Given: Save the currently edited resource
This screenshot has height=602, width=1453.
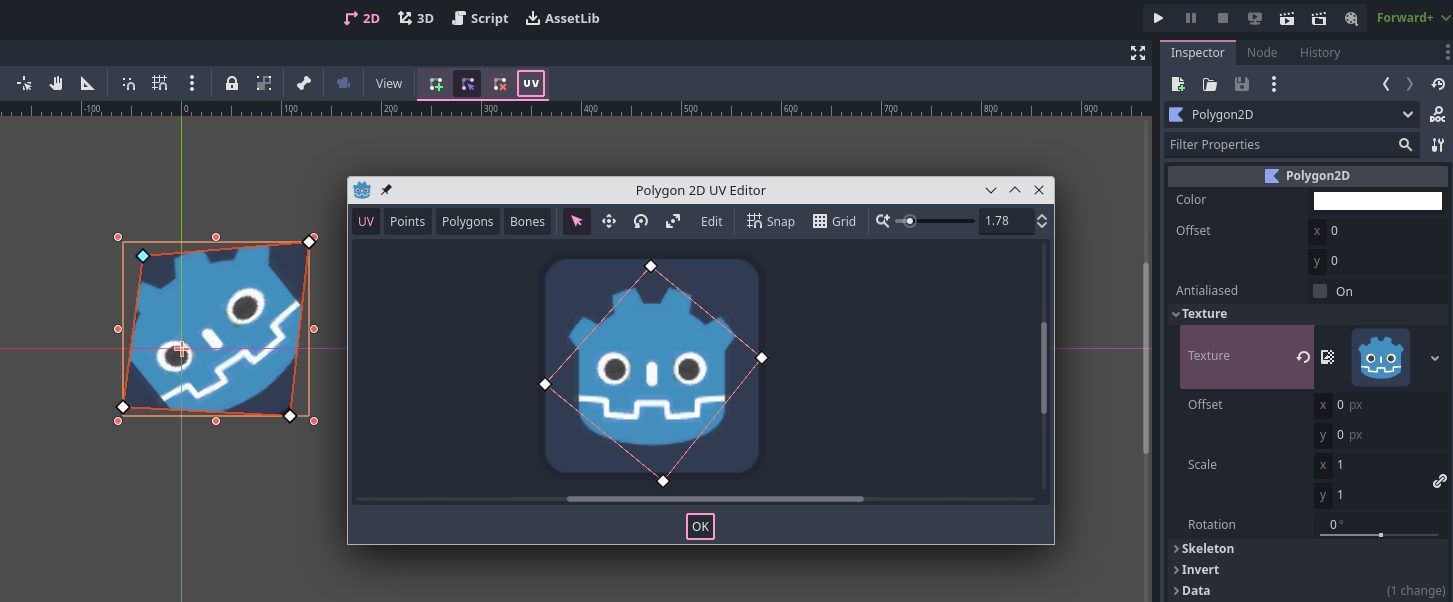Looking at the screenshot, I should click(x=1242, y=84).
